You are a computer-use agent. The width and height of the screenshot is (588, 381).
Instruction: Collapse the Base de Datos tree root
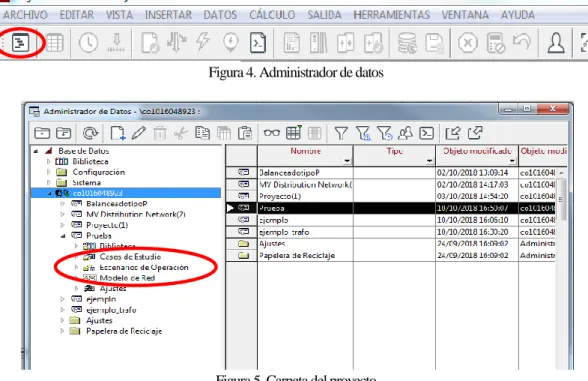pos(36,151)
